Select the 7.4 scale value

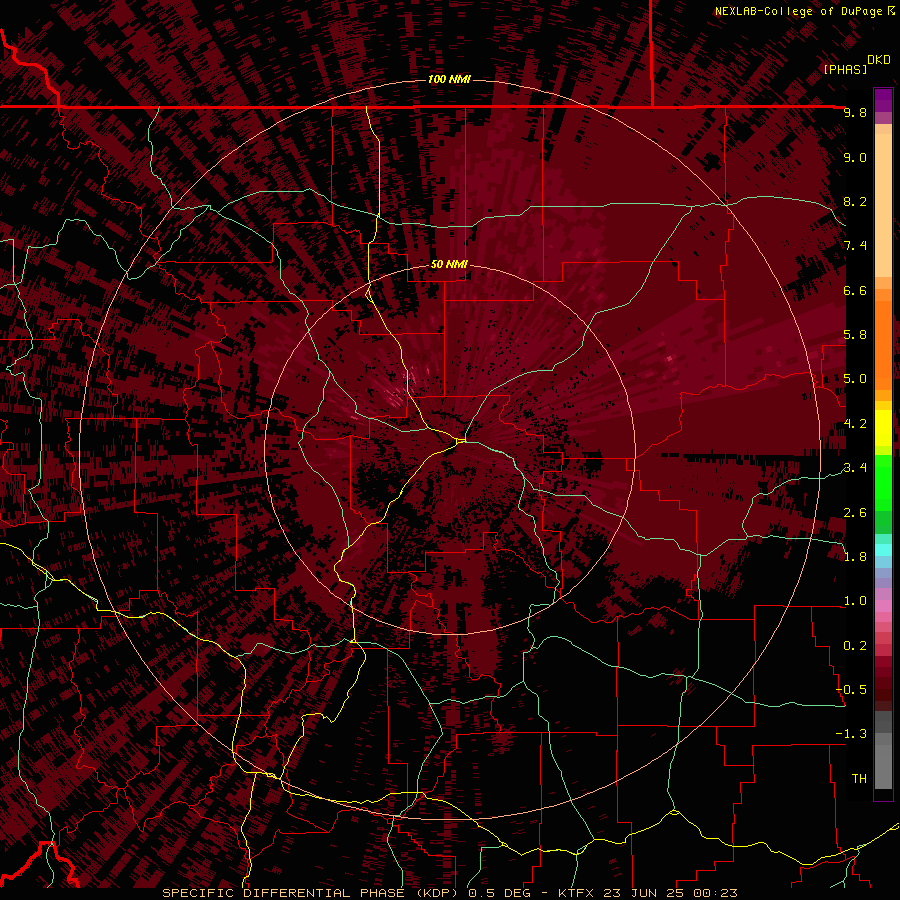point(855,246)
